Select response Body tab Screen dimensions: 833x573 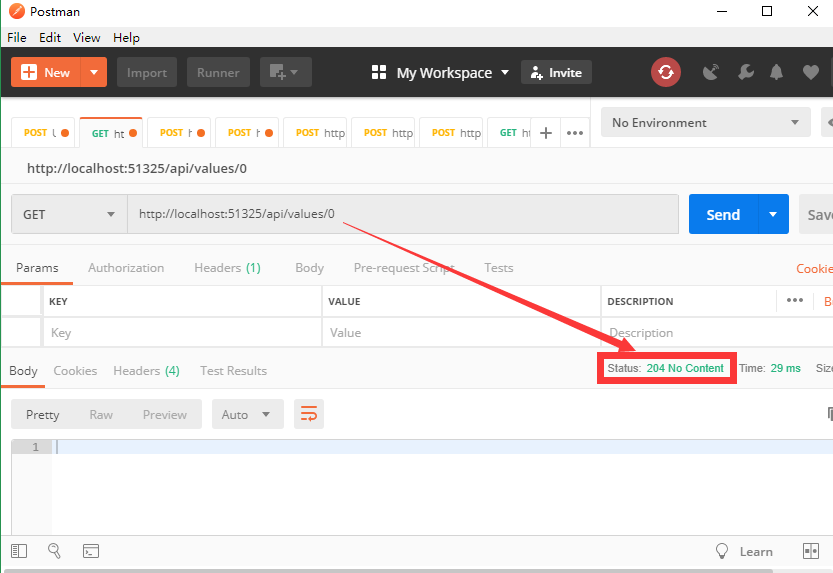click(23, 371)
